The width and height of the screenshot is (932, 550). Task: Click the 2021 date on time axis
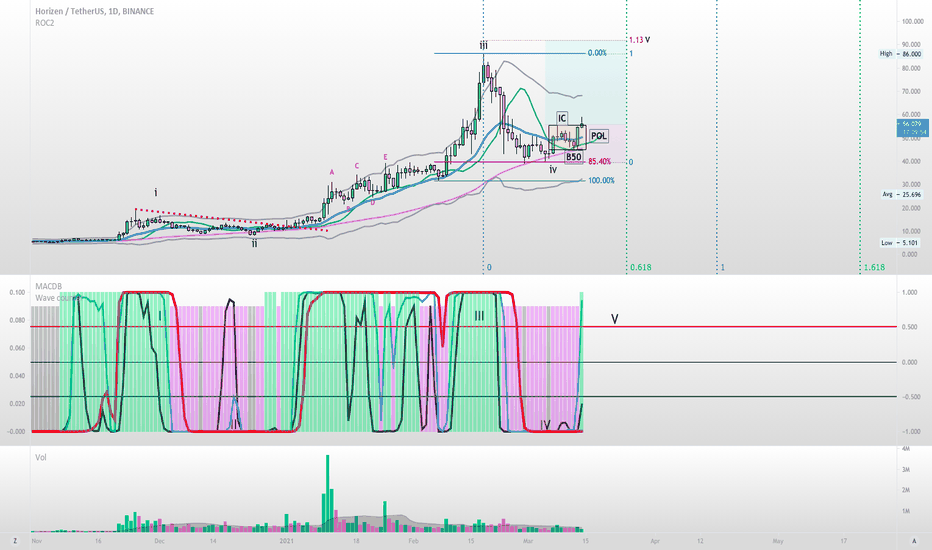(286, 541)
